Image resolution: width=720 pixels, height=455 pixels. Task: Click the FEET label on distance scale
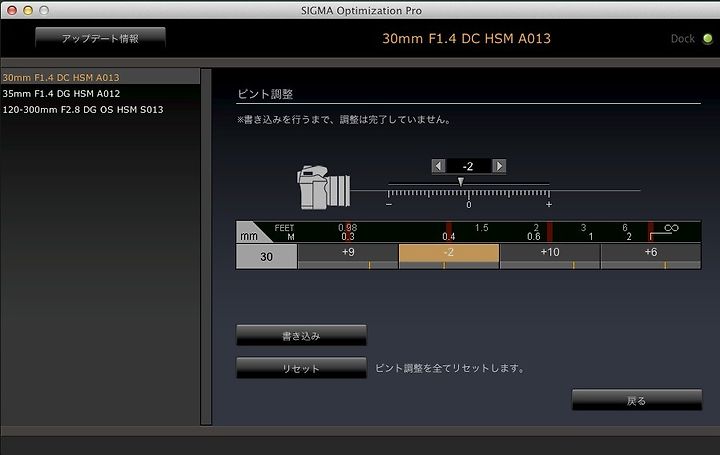[x=284, y=228]
